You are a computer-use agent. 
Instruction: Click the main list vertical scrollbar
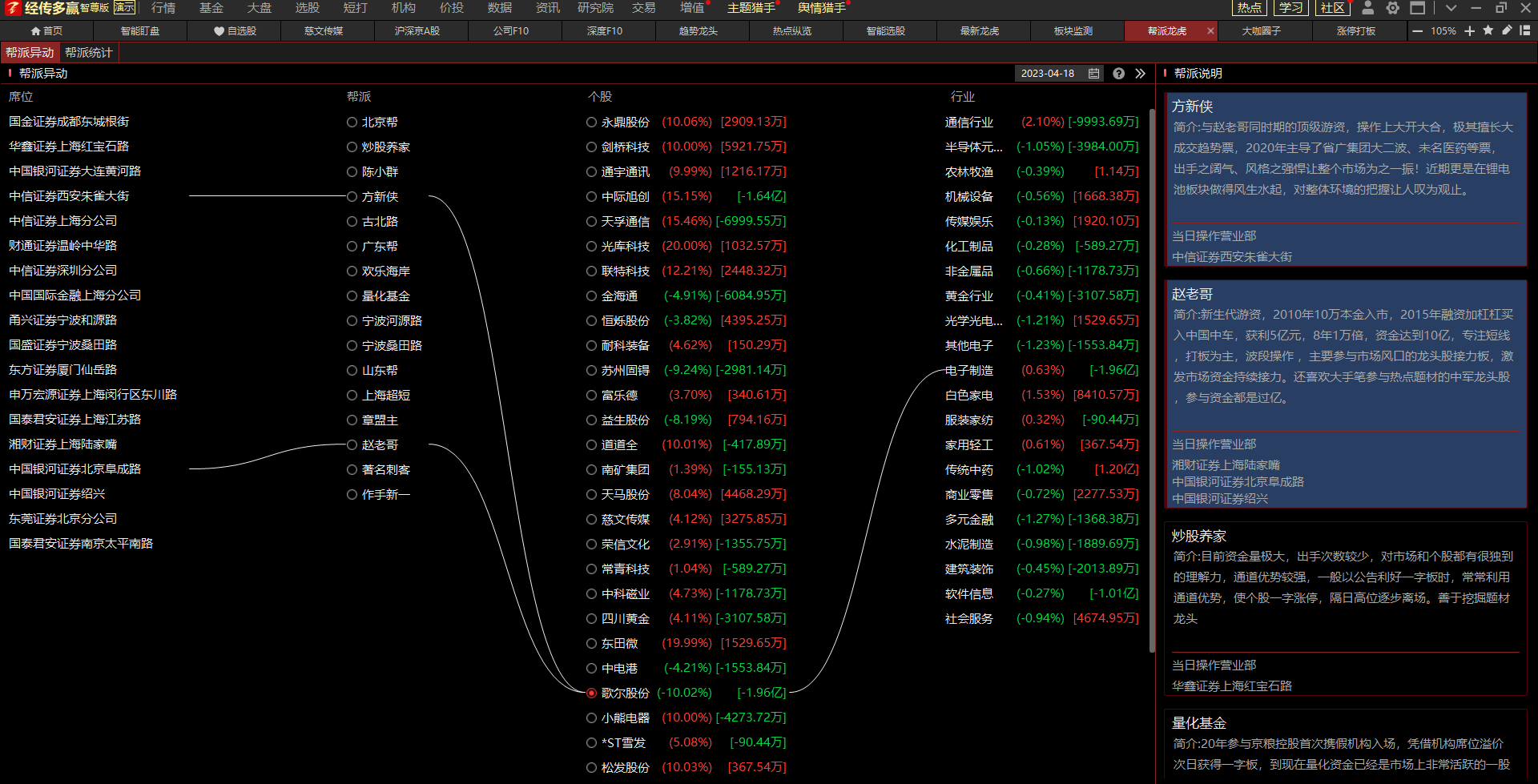(1152, 380)
